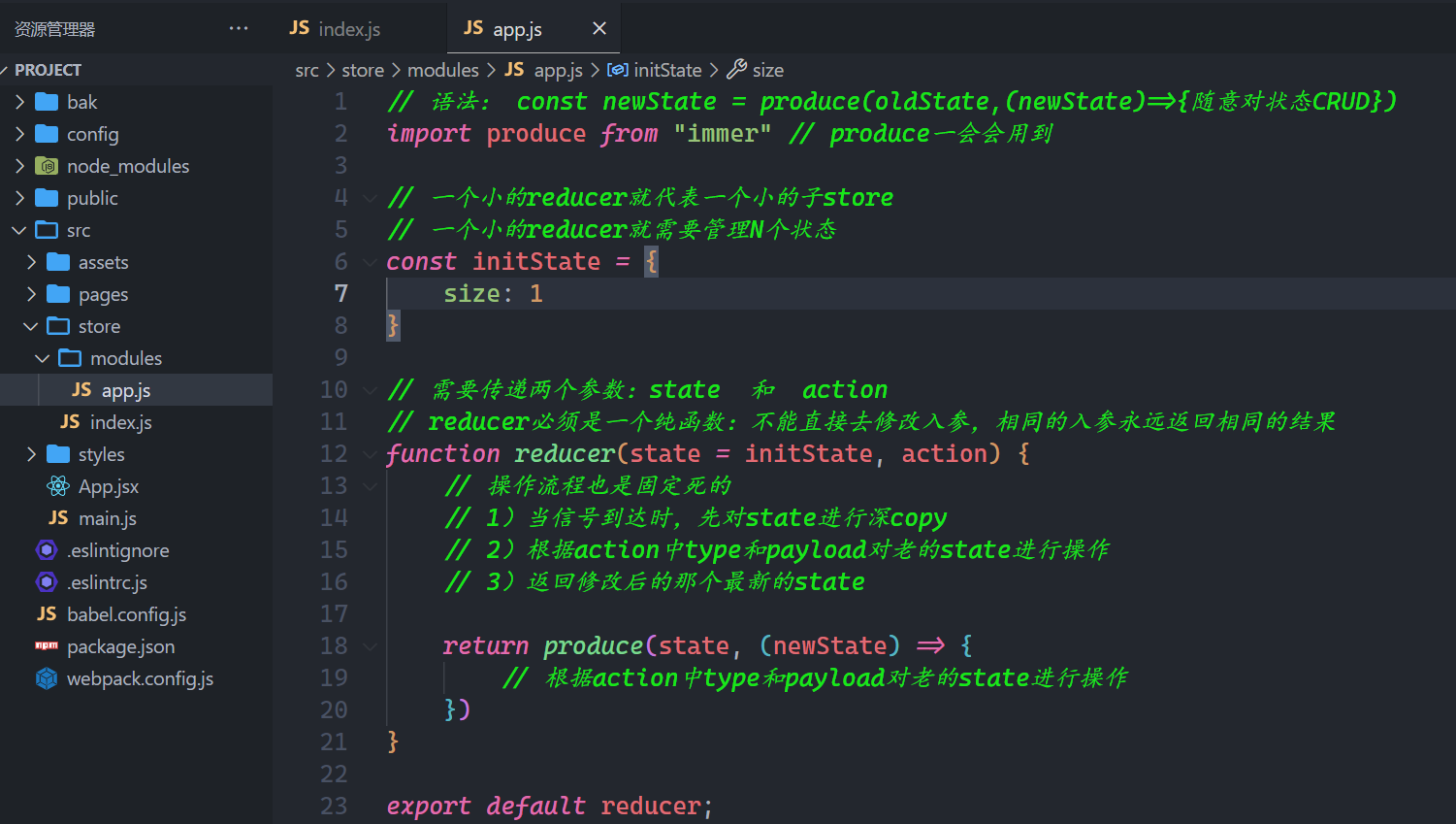Open the Explorer more actions ellipsis
1456x824 pixels.
[x=239, y=28]
